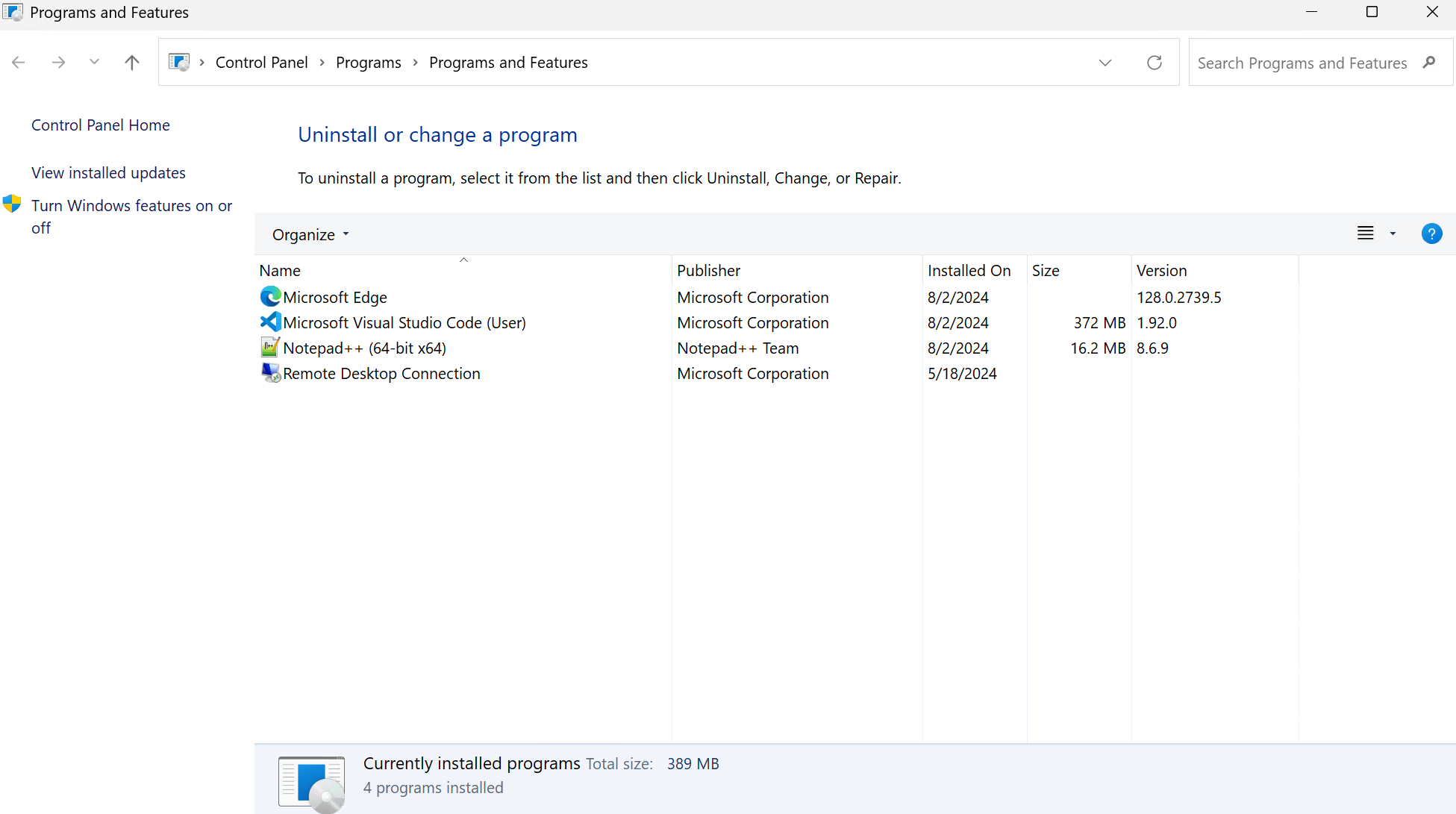Expand the chevron before Control Panel breadcrumb
This screenshot has width=1456, height=814.
pyautogui.click(x=202, y=63)
